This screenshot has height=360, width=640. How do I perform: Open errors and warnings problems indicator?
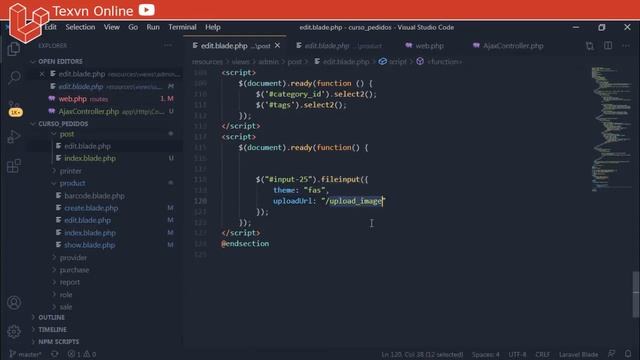click(82, 354)
